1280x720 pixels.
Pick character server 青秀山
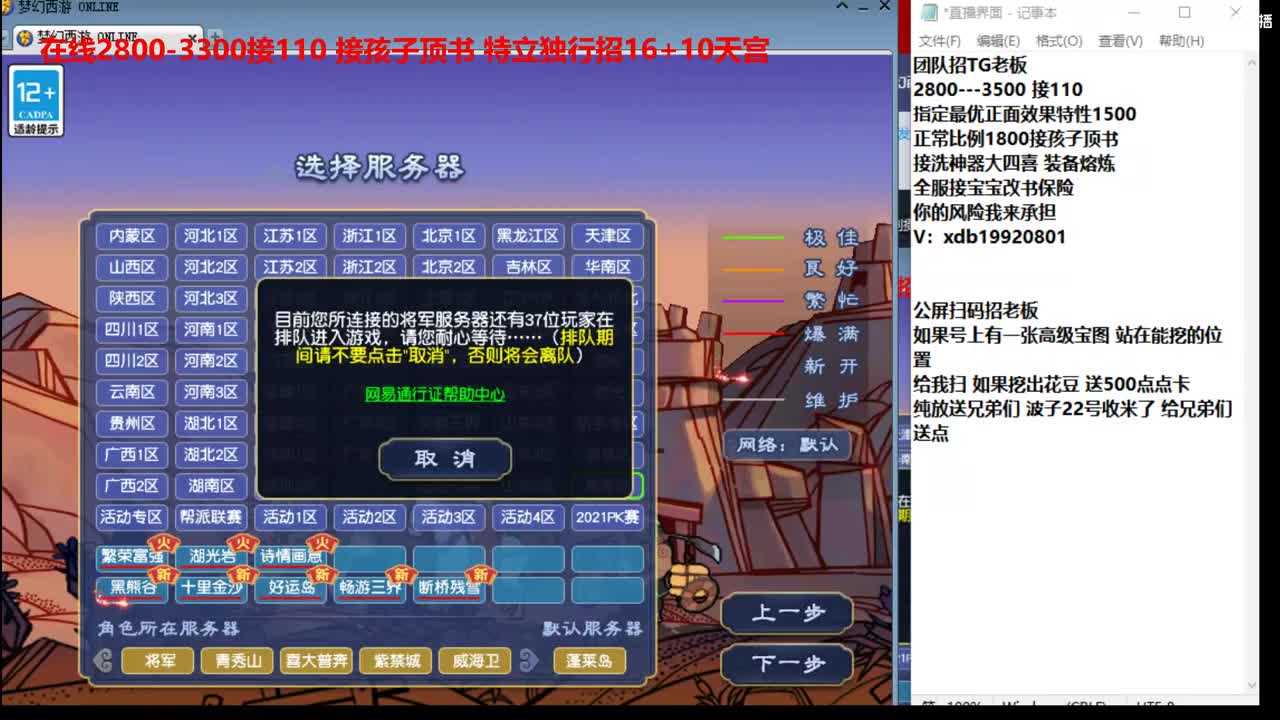click(237, 661)
